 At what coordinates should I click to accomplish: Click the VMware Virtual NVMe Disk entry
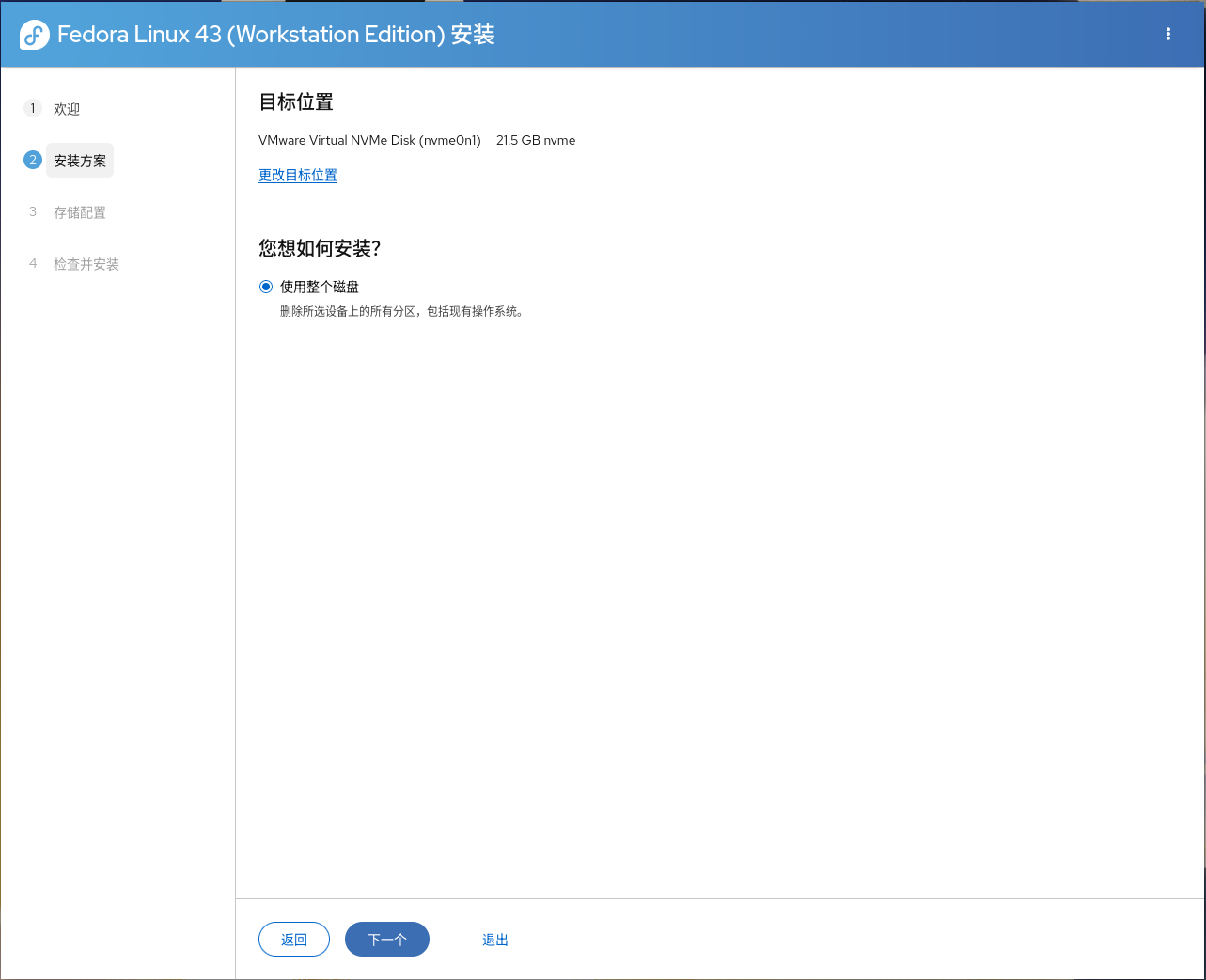[371, 140]
